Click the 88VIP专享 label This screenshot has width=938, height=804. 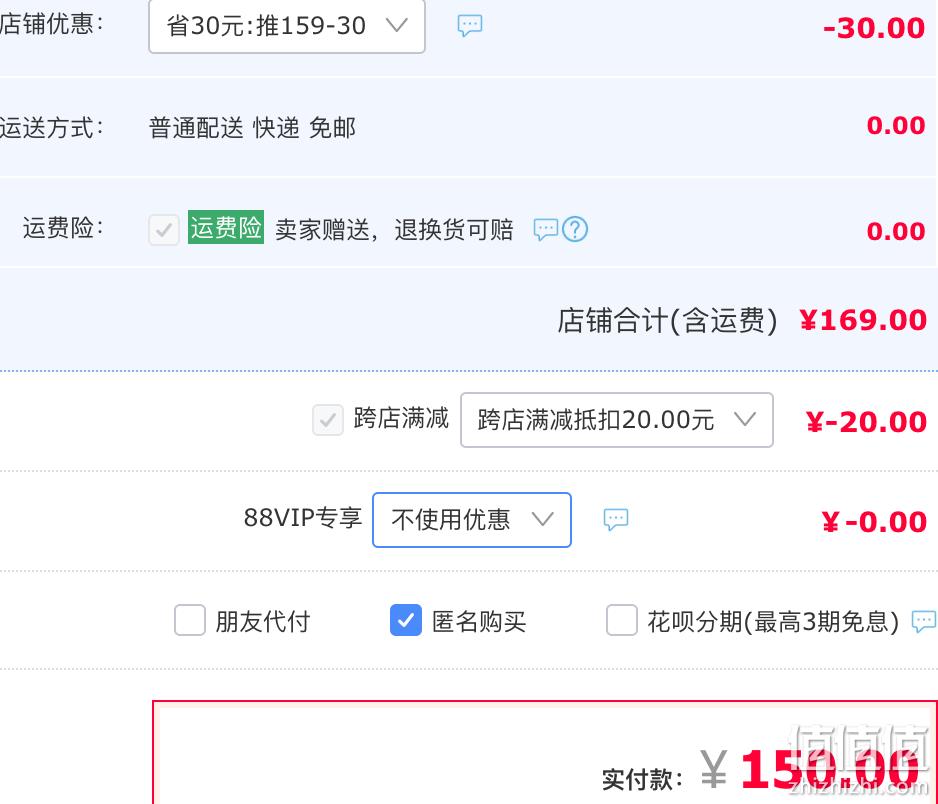pyautogui.click(x=303, y=518)
